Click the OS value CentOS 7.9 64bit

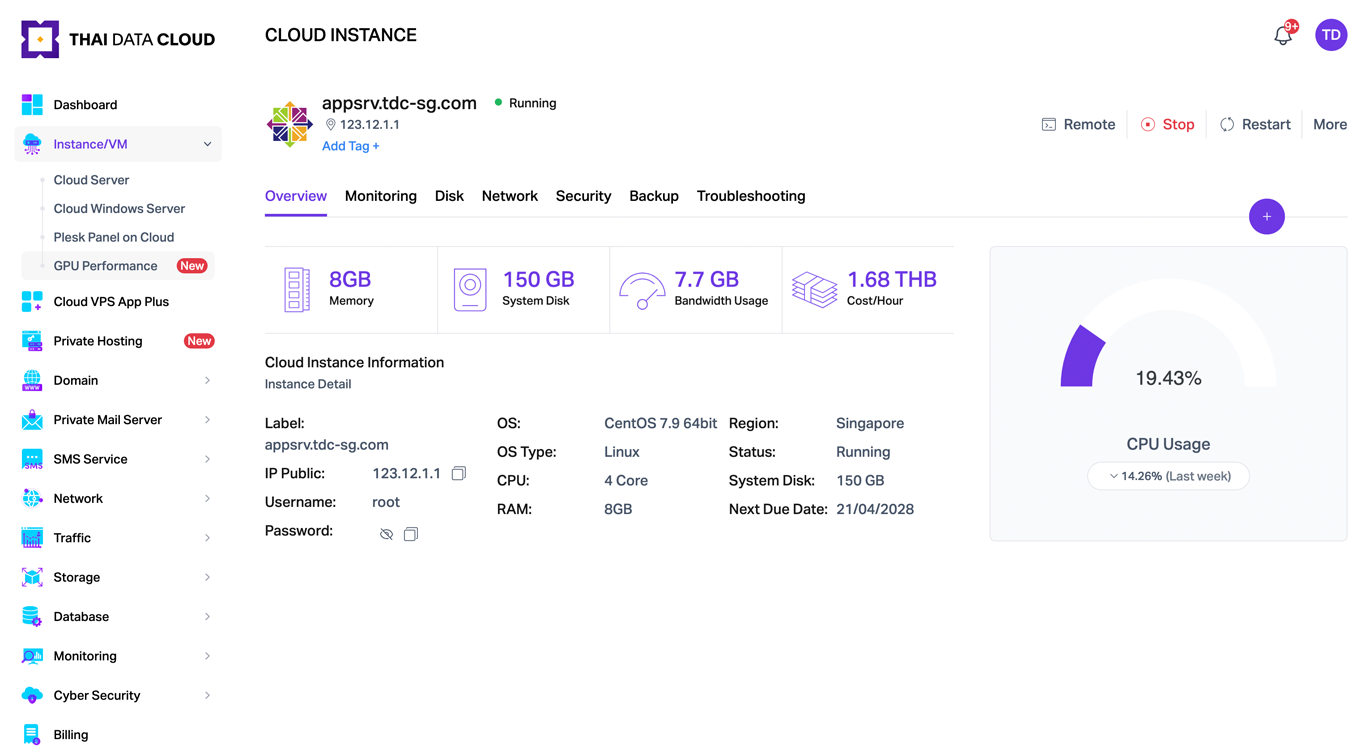coord(660,423)
